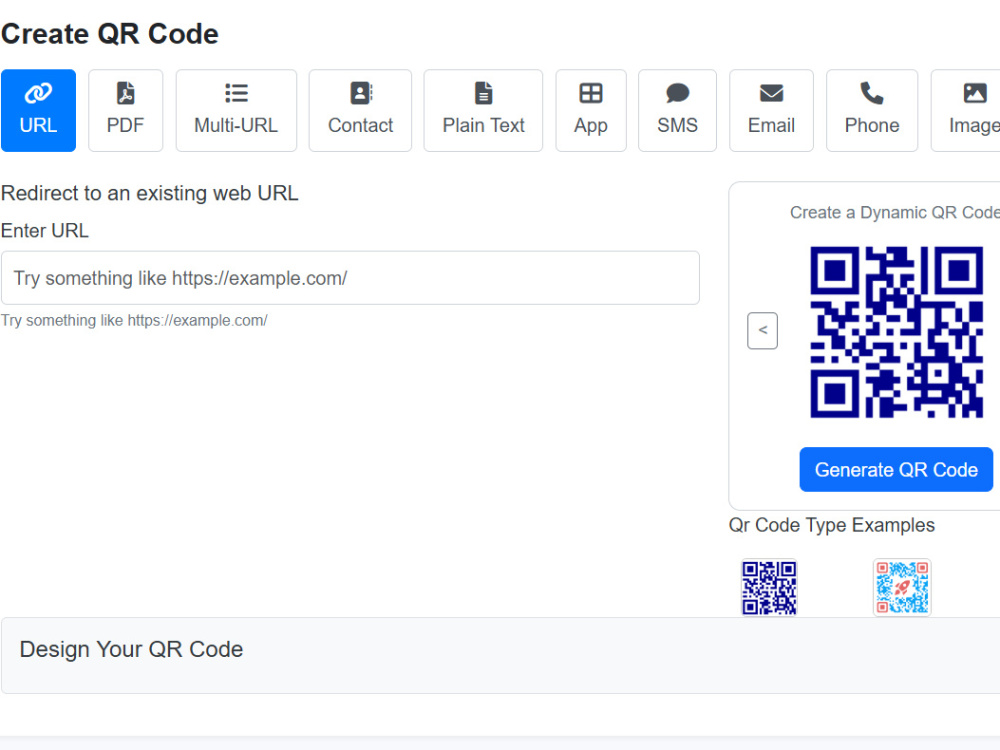Click the large dynamic QR code preview
This screenshot has height=750, width=1000.
pyautogui.click(x=896, y=332)
